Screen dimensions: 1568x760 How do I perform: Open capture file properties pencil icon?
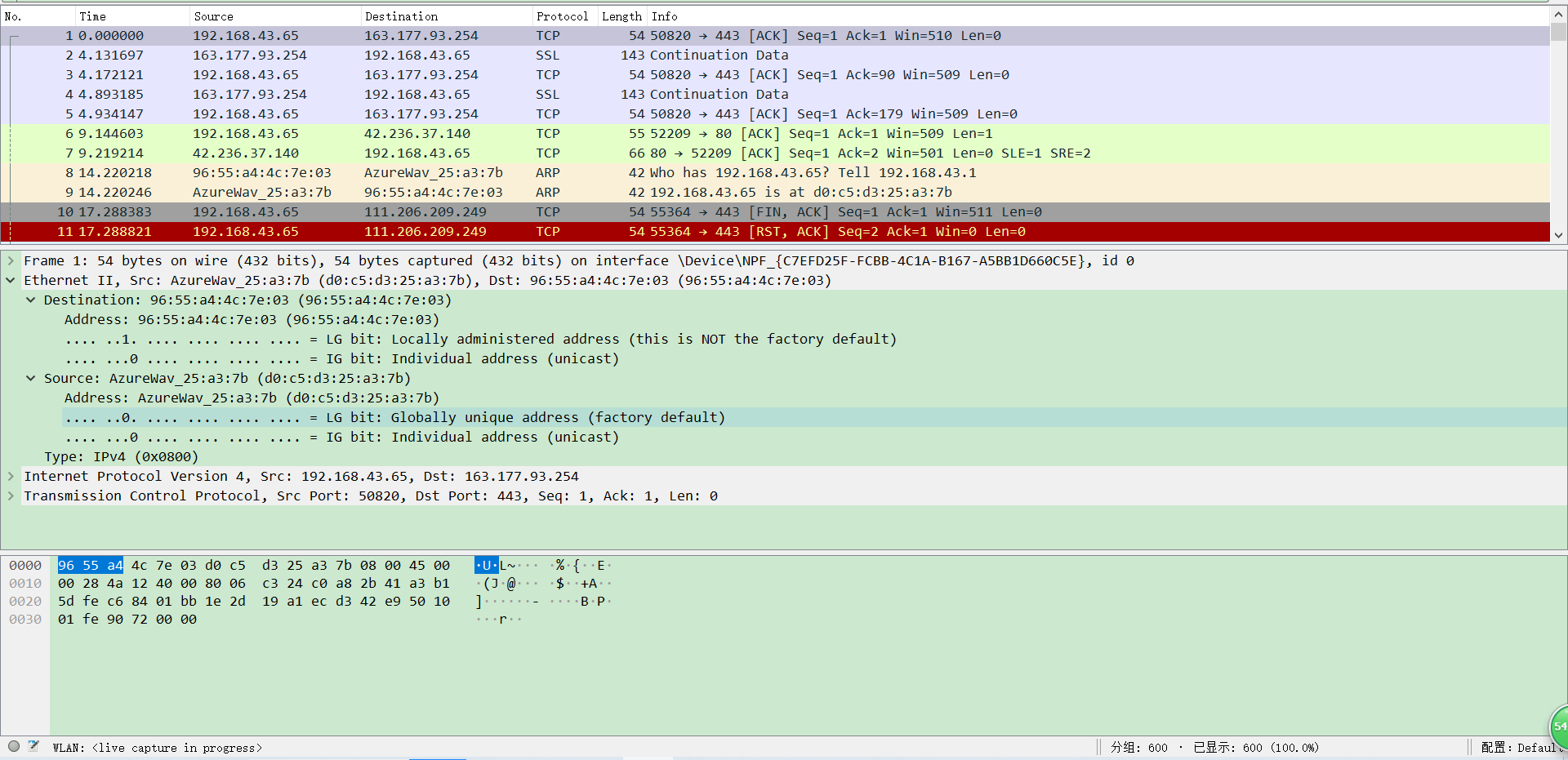click(33, 746)
